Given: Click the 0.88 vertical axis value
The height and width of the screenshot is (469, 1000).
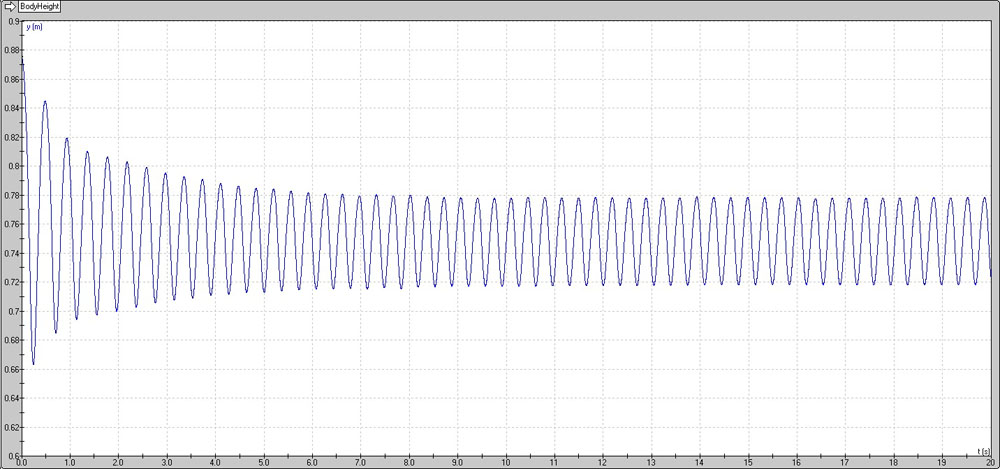Looking at the screenshot, I should [11, 50].
